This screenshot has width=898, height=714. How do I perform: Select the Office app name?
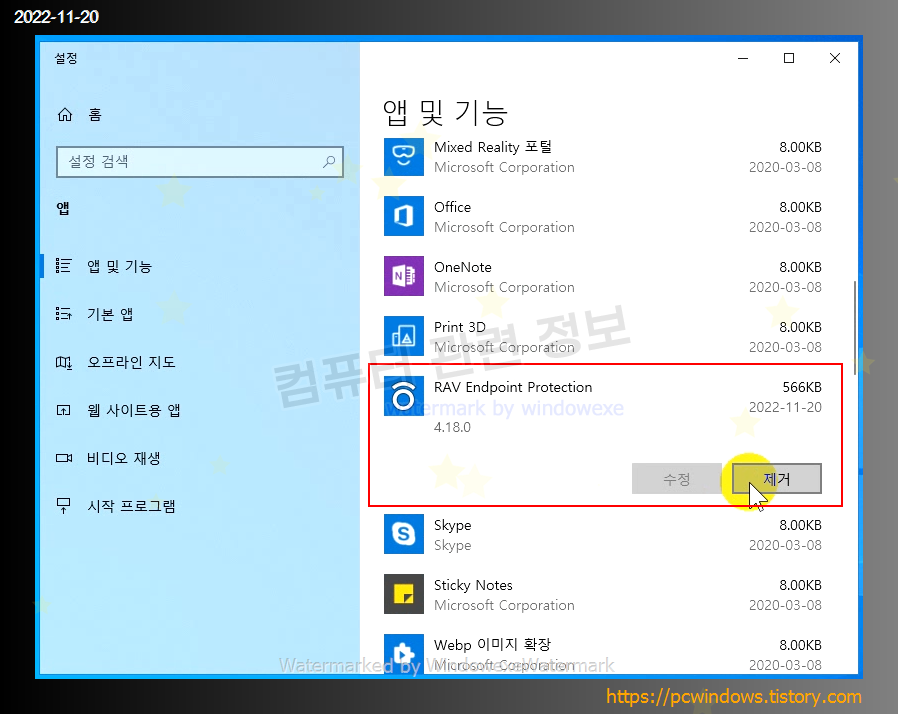452,207
